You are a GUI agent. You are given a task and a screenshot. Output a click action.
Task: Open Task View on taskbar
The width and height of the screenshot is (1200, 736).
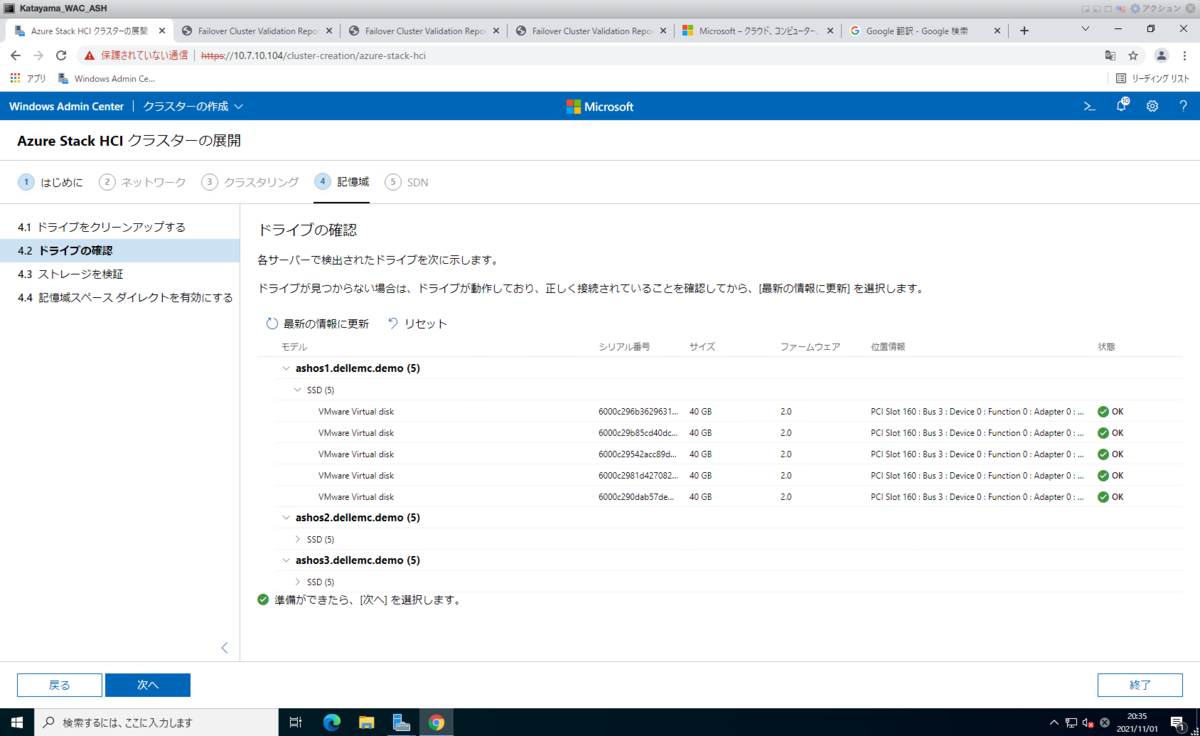(x=295, y=722)
